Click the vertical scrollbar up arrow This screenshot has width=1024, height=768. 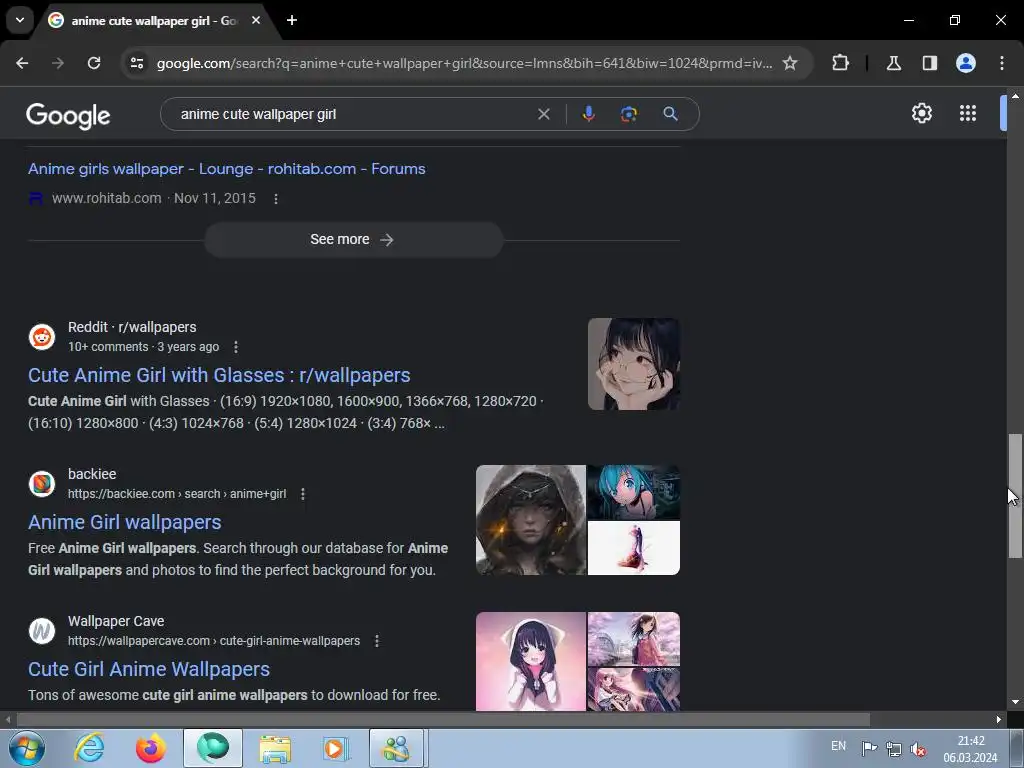tap(1015, 95)
